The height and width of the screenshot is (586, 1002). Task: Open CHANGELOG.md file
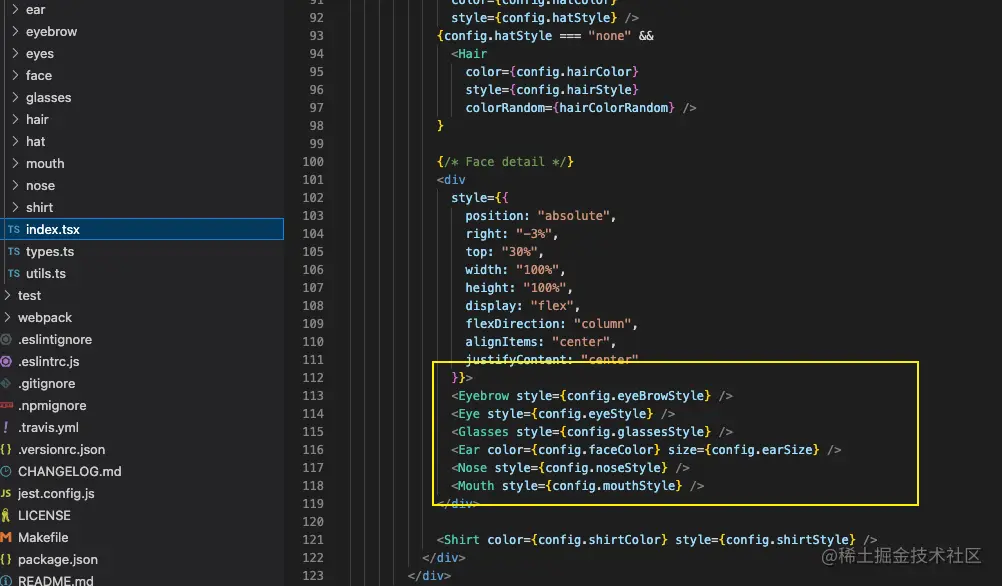pos(70,472)
